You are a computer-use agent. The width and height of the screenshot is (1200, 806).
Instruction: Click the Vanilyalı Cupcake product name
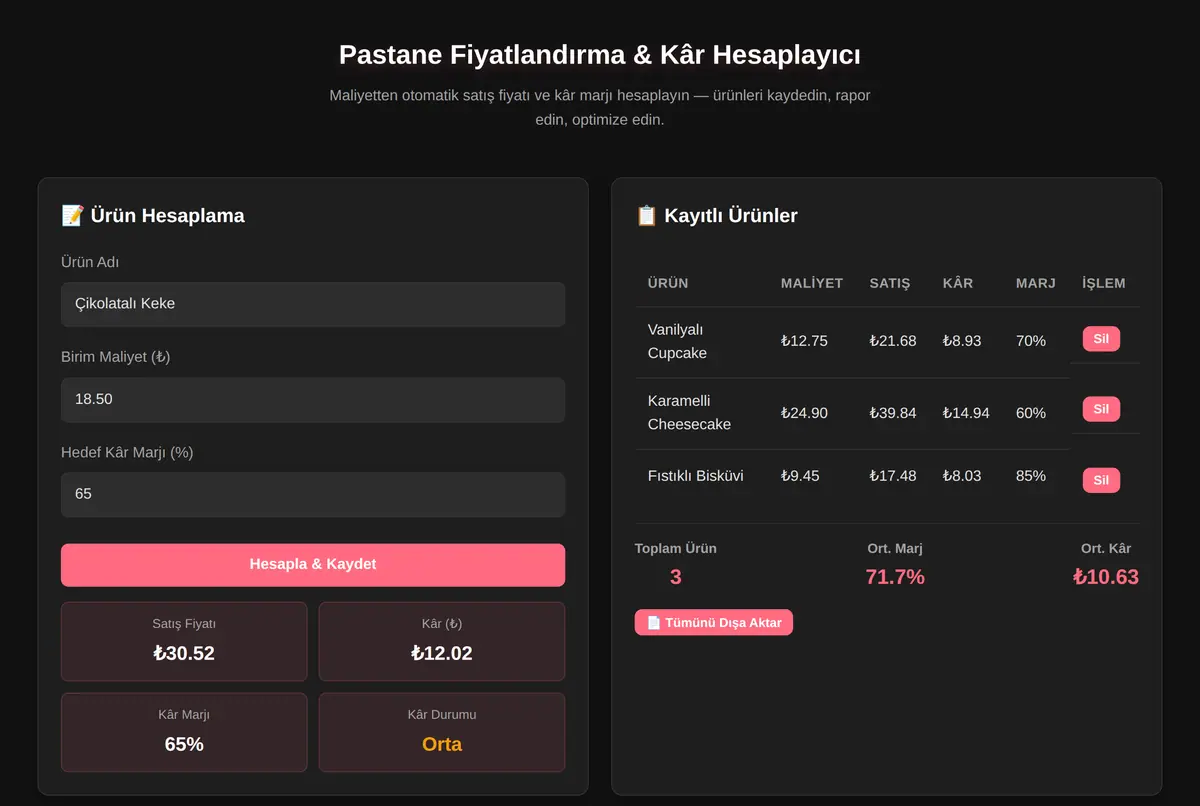677,341
